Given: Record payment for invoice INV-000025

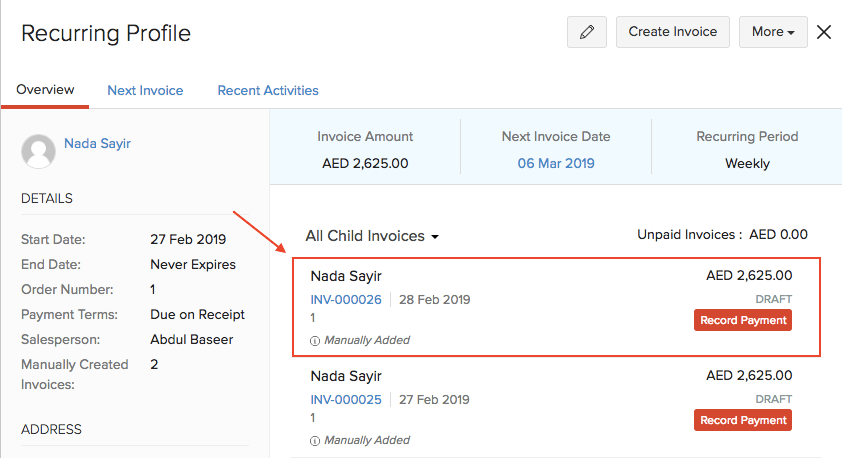Looking at the screenshot, I should pyautogui.click(x=742, y=420).
